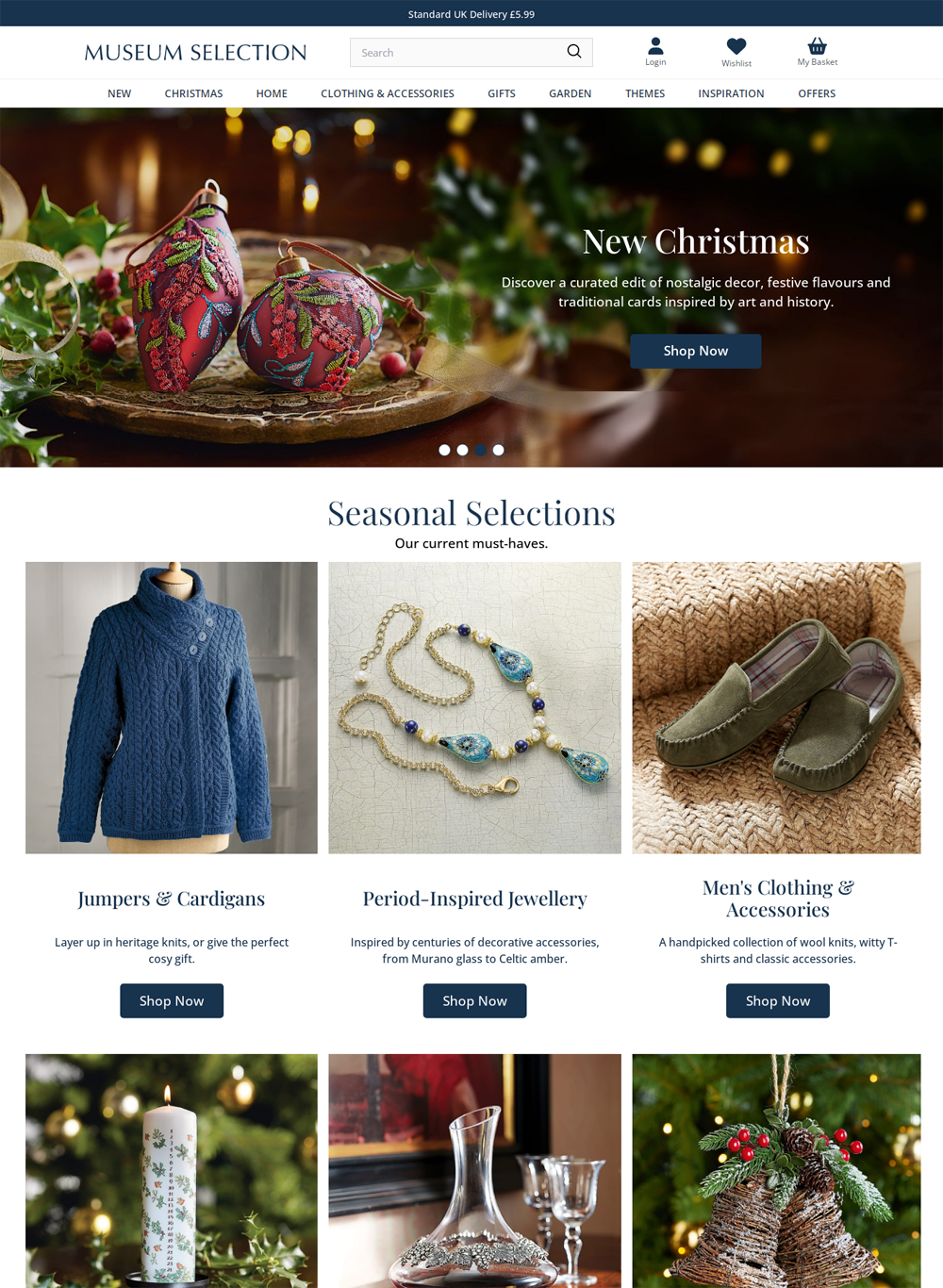The image size is (943, 1288).
Task: Select the second carousel slide dot
Action: [462, 450]
